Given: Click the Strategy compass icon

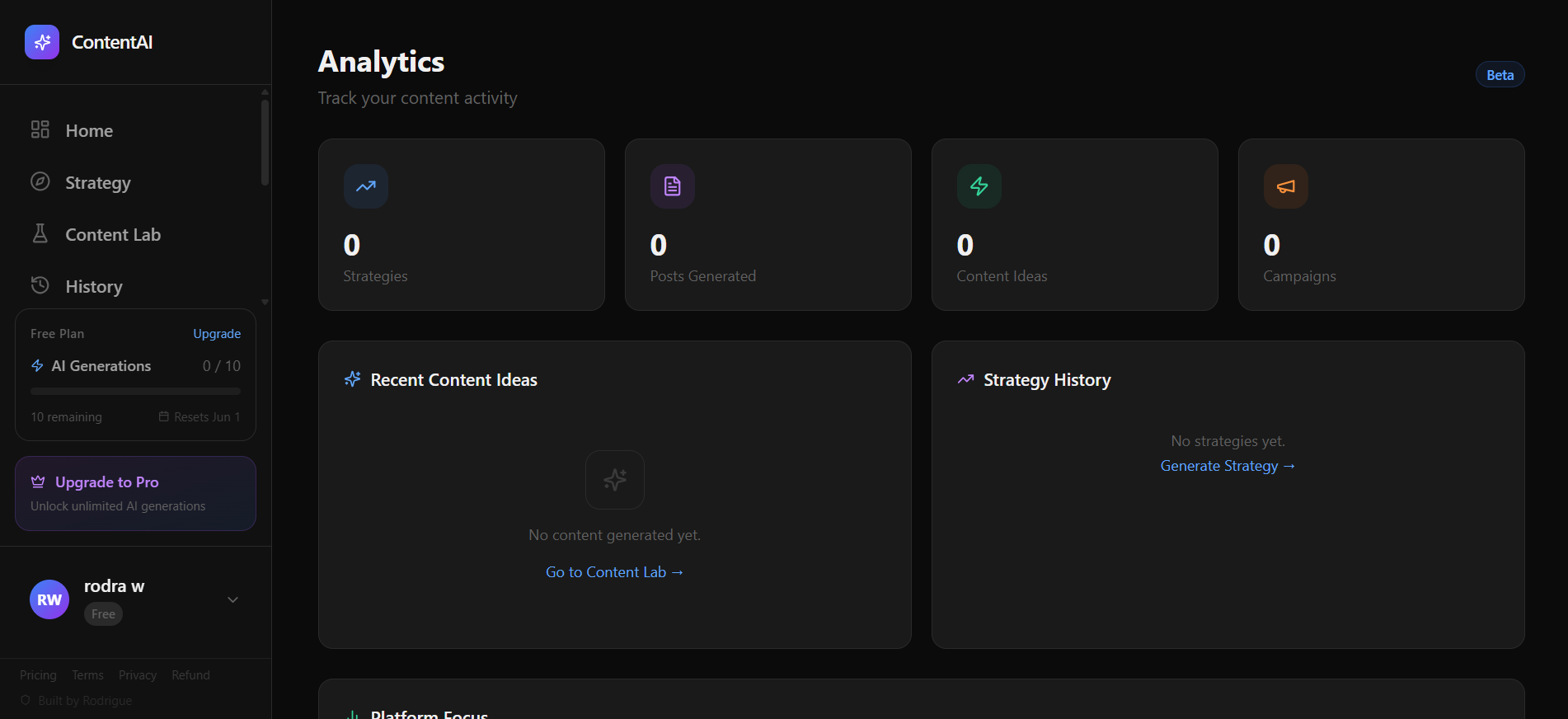Looking at the screenshot, I should 40,181.
